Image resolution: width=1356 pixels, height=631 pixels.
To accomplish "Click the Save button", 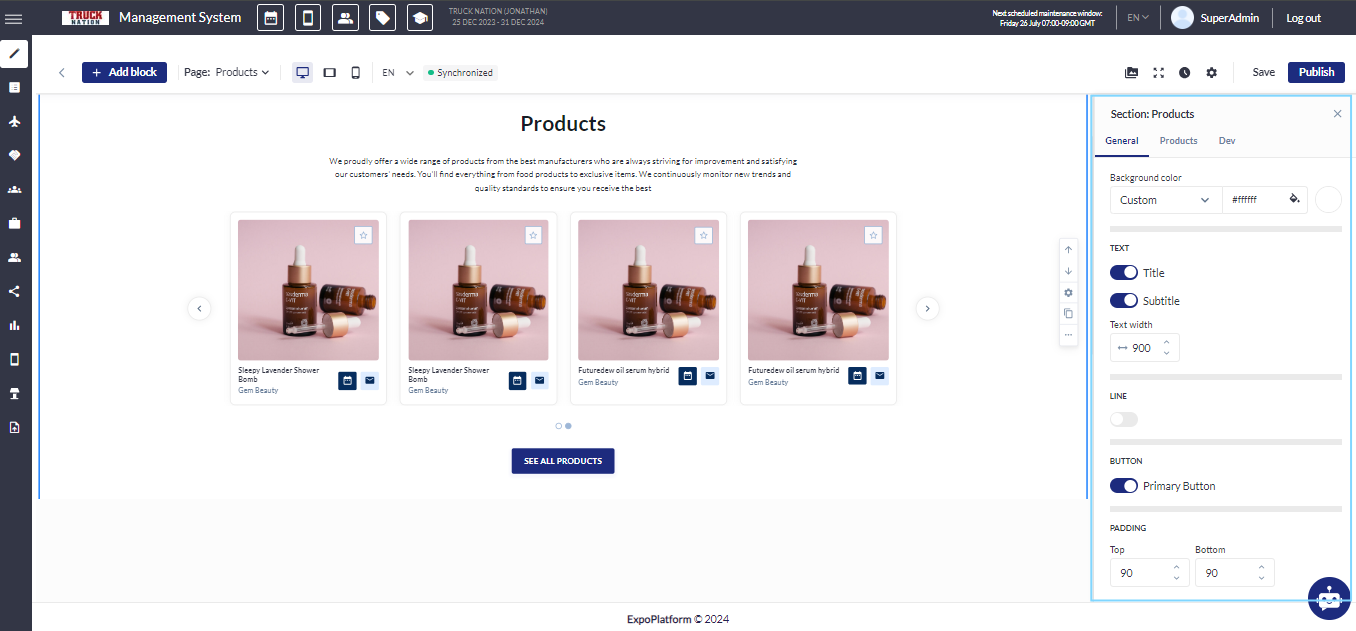I will [x=1264, y=72].
